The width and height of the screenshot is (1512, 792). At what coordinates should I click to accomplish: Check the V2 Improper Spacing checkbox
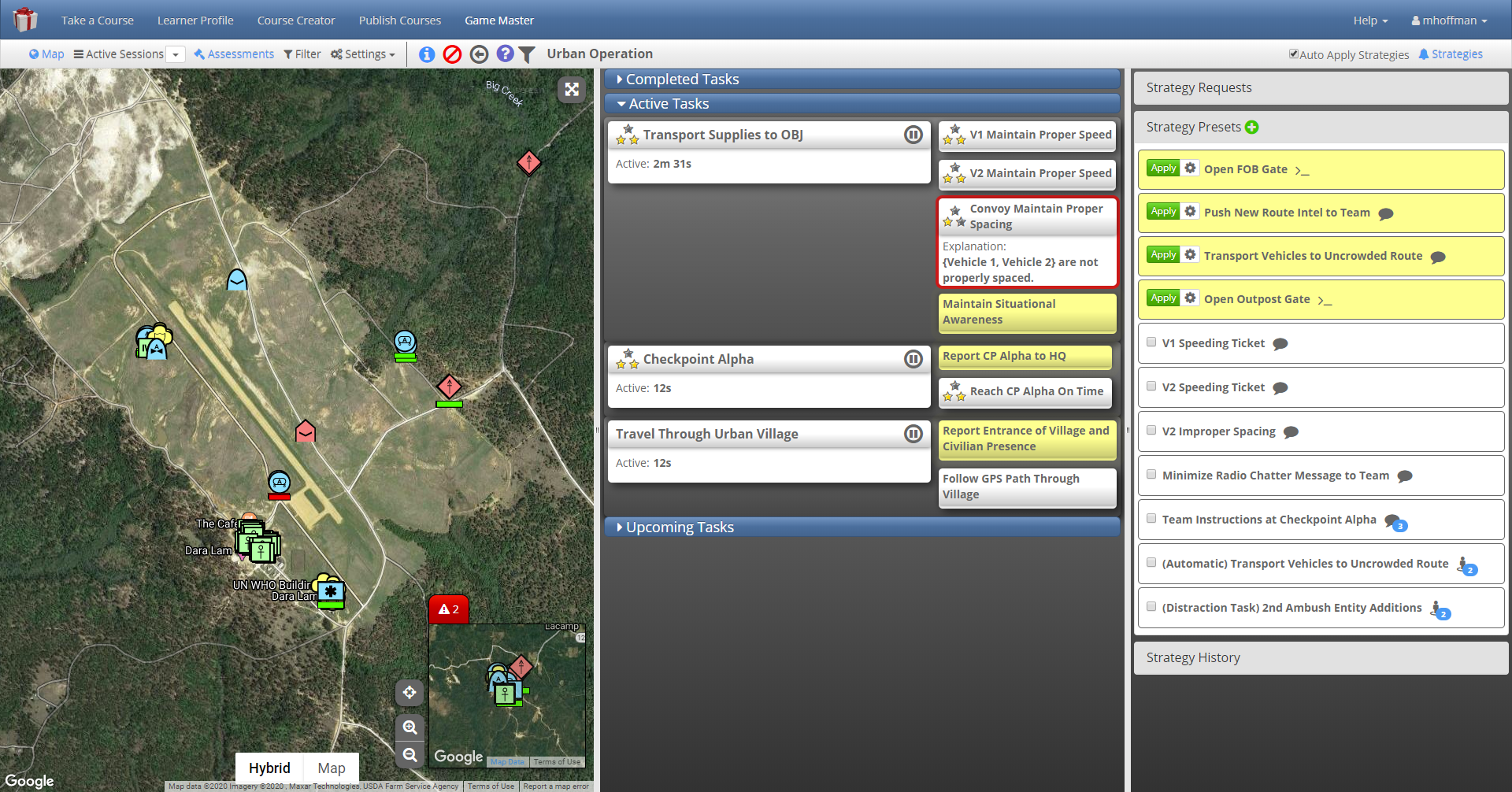pos(1151,431)
